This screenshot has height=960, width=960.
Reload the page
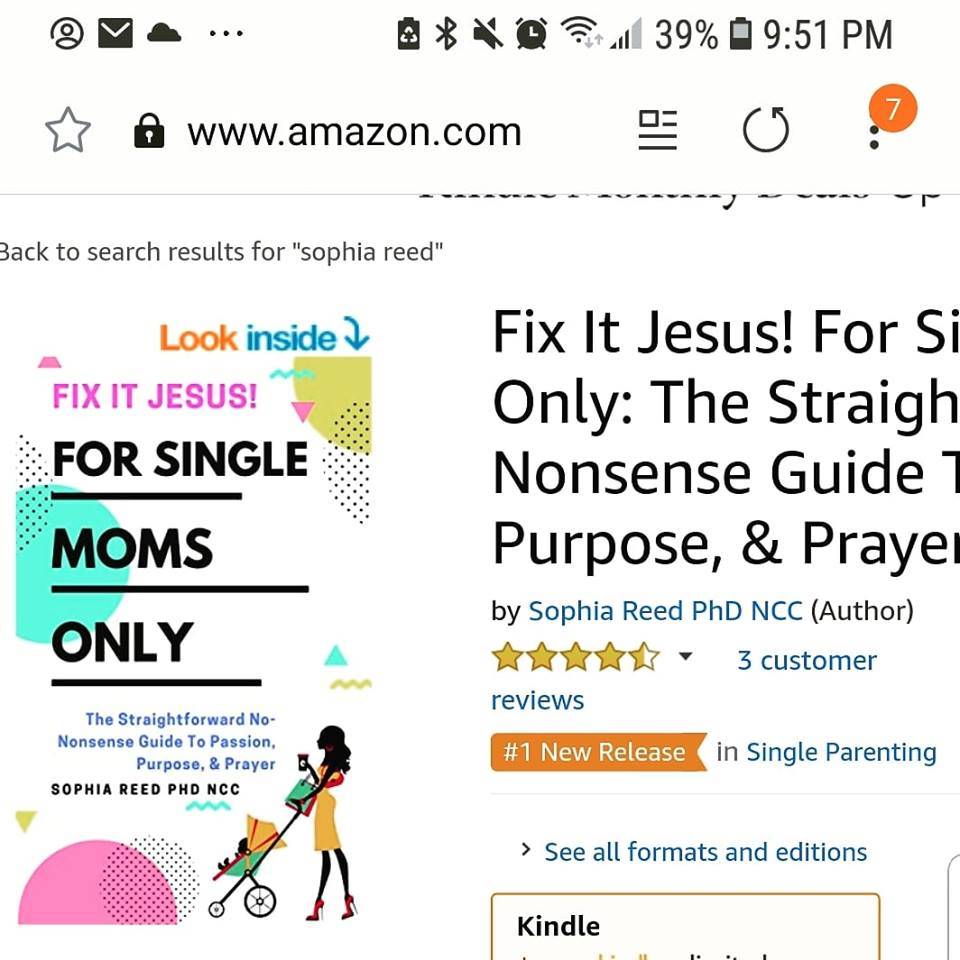[765, 129]
